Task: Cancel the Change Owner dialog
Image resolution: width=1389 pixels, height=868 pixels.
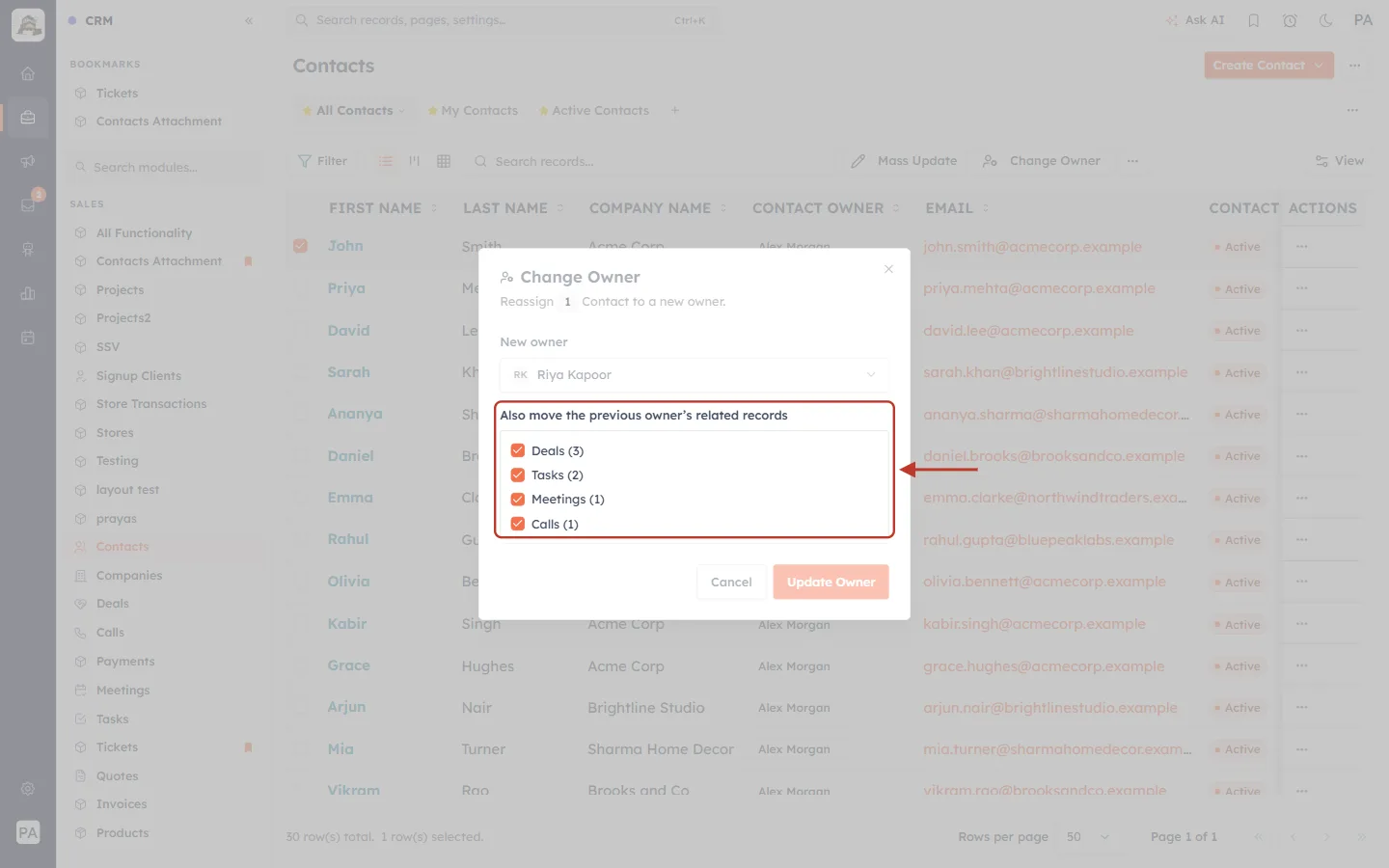Action: pos(731,582)
